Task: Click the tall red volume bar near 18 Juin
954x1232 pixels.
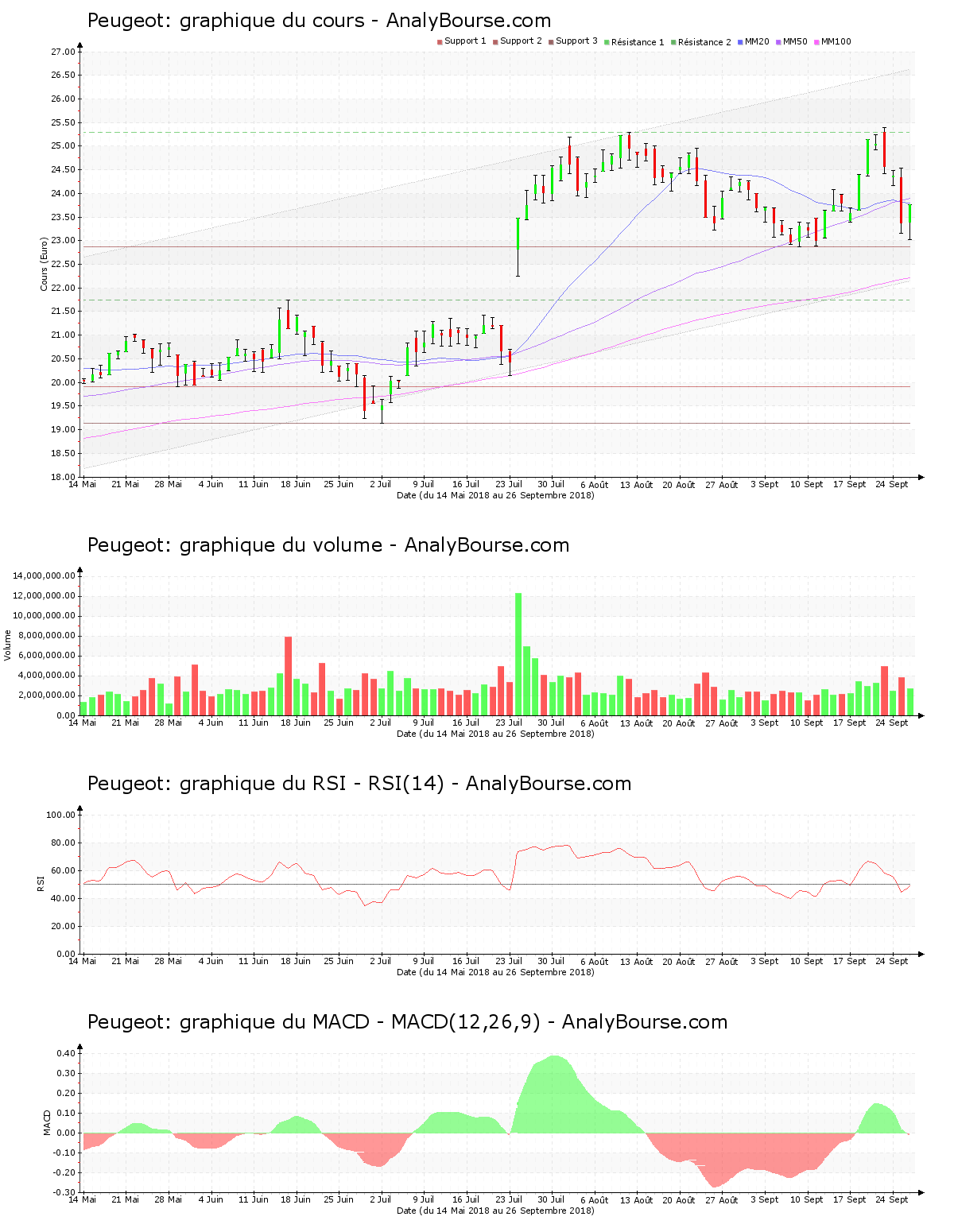Action: (288, 676)
